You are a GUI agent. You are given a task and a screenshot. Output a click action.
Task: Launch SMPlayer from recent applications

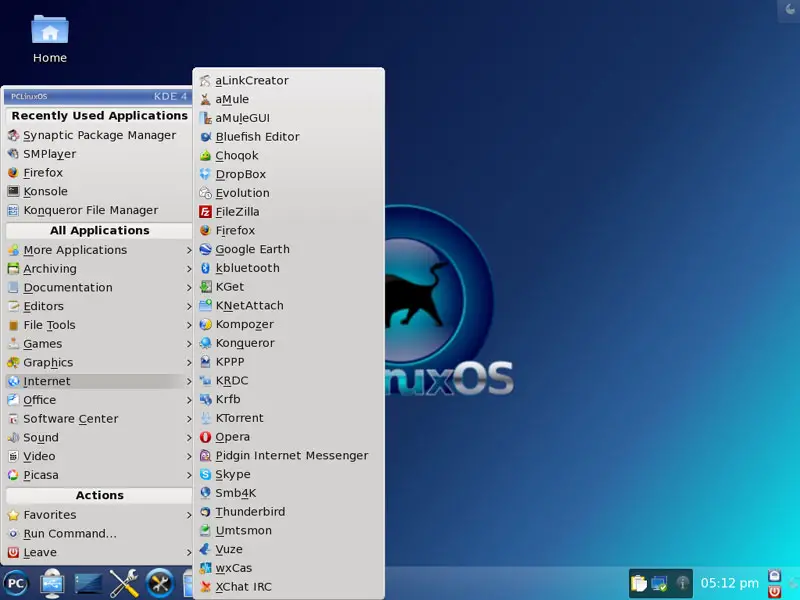(x=99, y=154)
